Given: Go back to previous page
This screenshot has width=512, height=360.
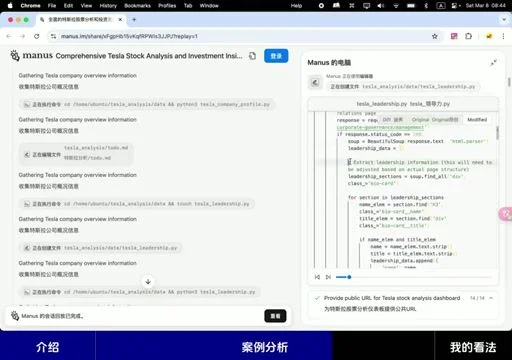Looking at the screenshot, I should pyautogui.click(x=9, y=36).
